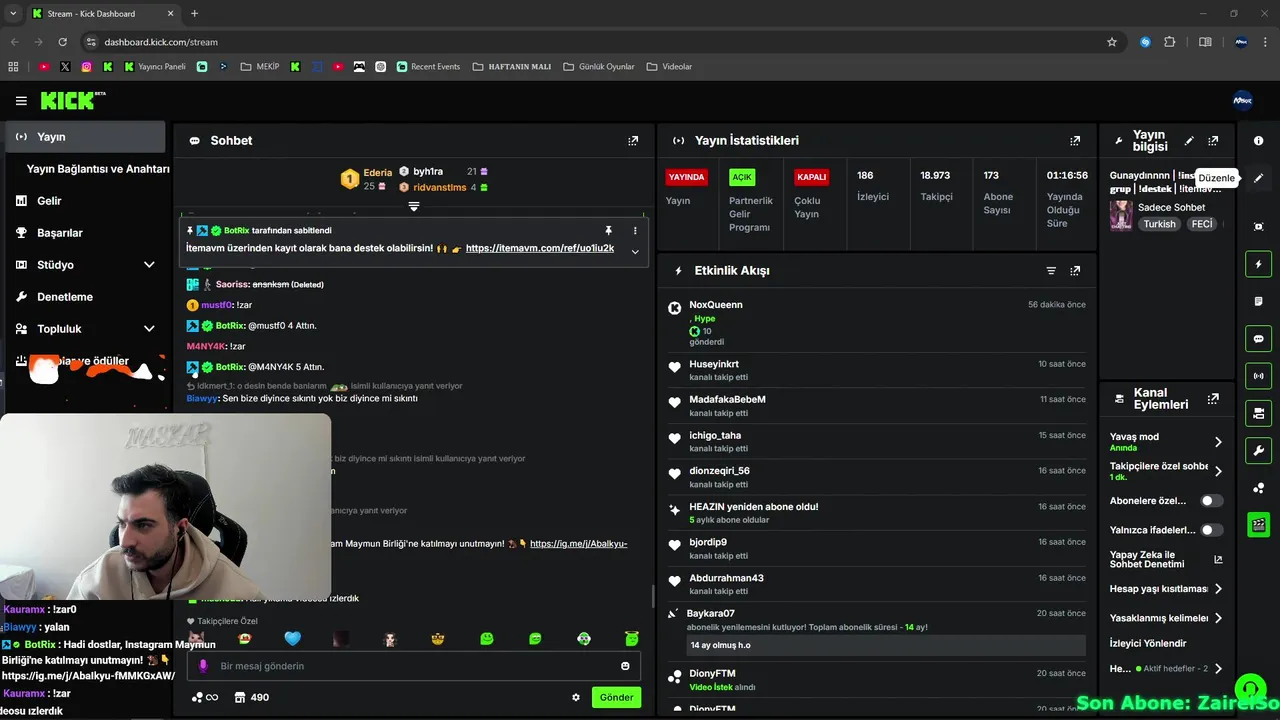Click the pin icon on pinned message
Image resolution: width=1280 pixels, height=720 pixels.
(608, 230)
